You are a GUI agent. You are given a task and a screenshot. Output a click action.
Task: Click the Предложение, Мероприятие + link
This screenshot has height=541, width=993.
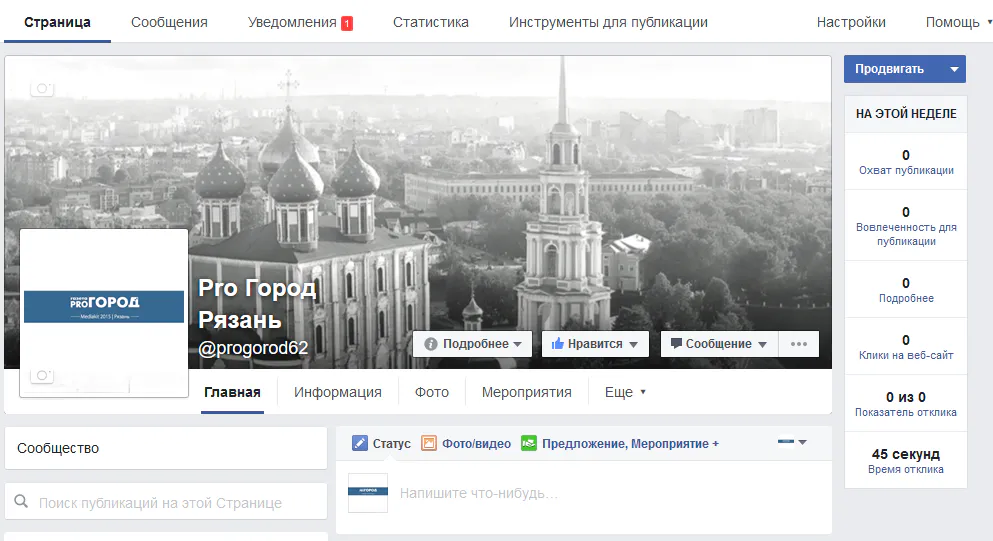click(630, 443)
